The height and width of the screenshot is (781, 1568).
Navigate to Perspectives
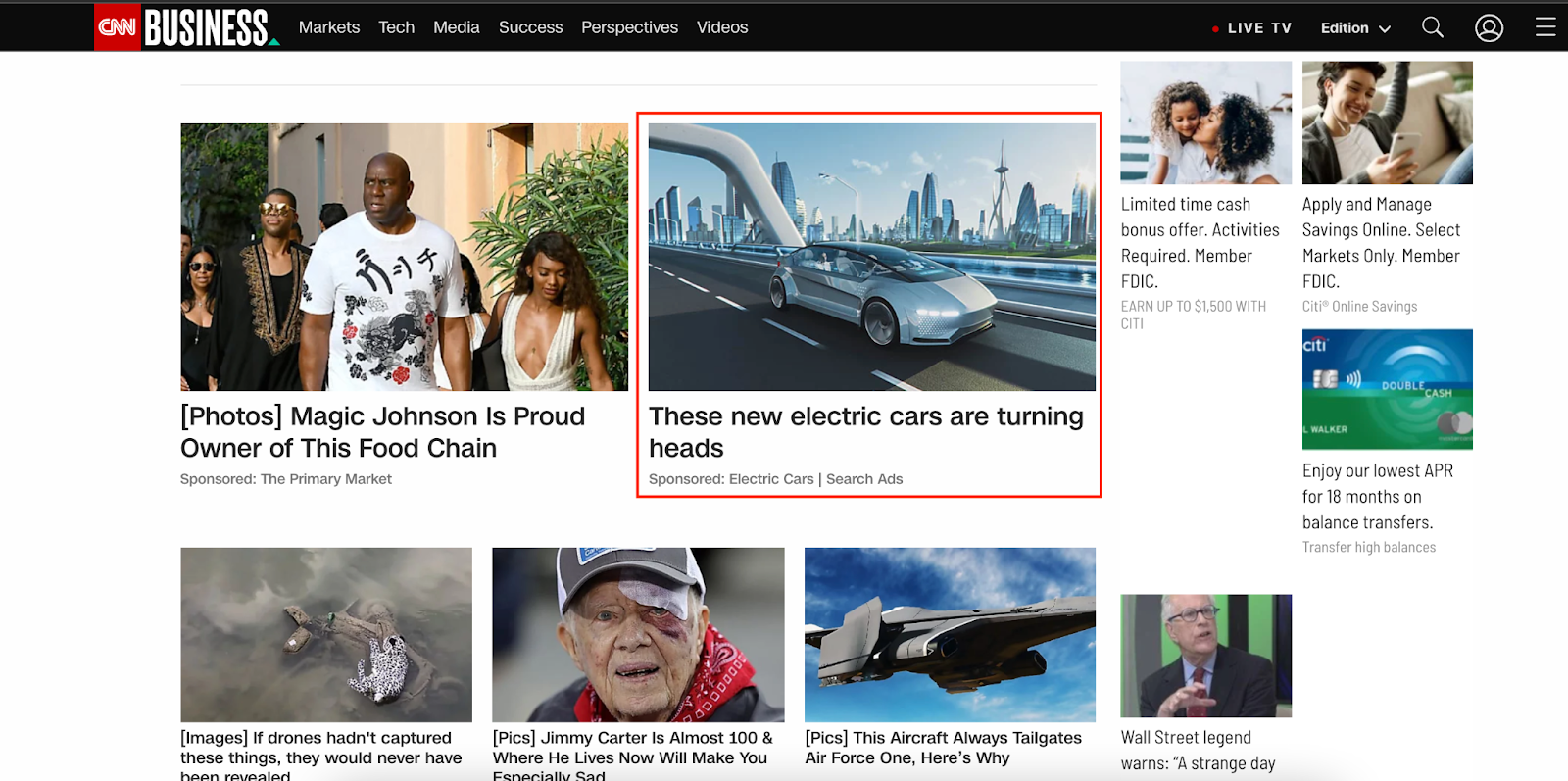point(629,27)
